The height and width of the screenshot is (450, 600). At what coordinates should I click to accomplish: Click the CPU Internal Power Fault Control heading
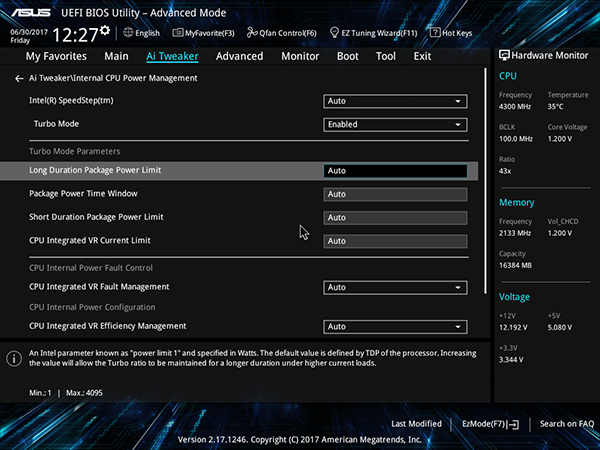(91, 268)
